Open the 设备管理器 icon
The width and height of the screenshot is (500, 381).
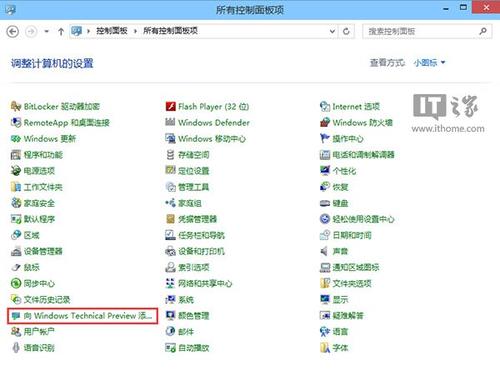click(16, 251)
